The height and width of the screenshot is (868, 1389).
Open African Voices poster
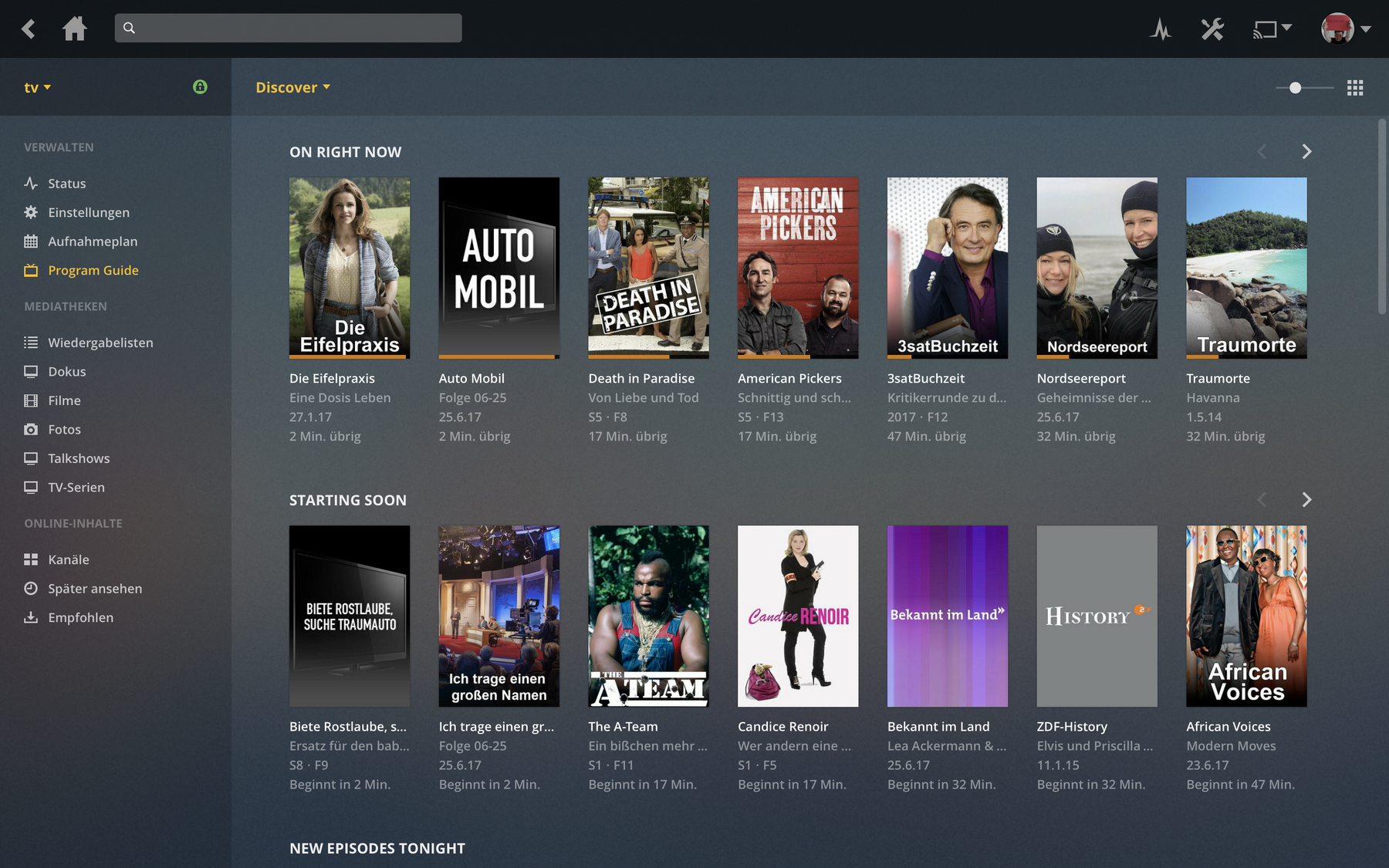coord(1246,616)
